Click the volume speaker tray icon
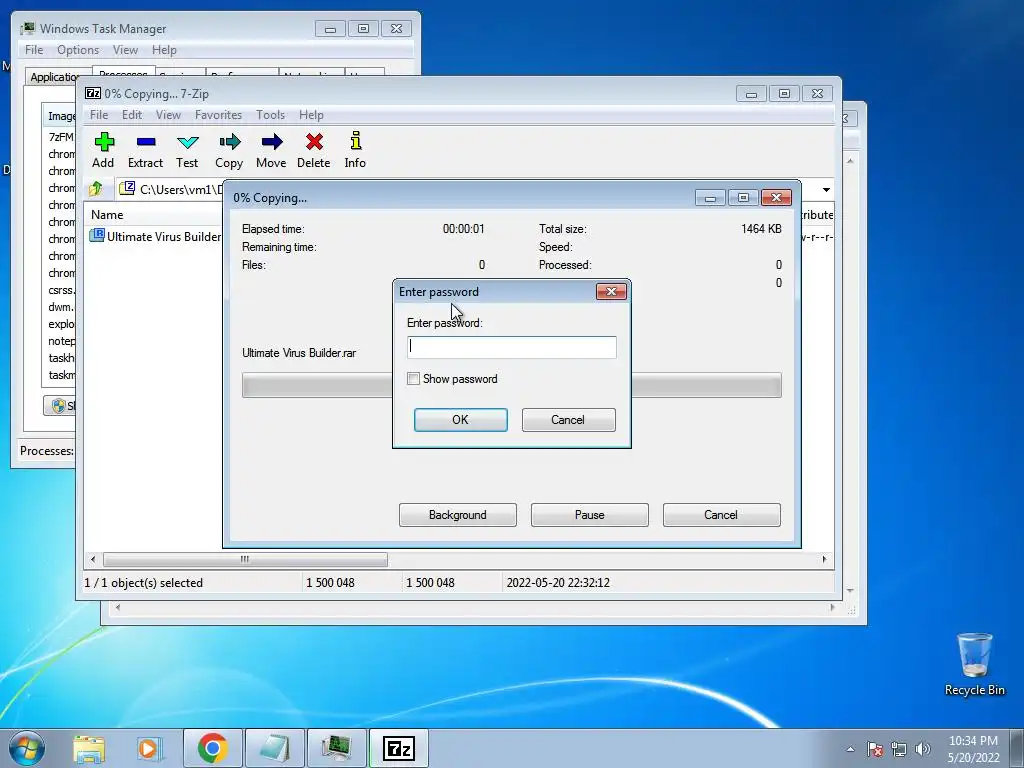1024x768 pixels. [x=923, y=749]
